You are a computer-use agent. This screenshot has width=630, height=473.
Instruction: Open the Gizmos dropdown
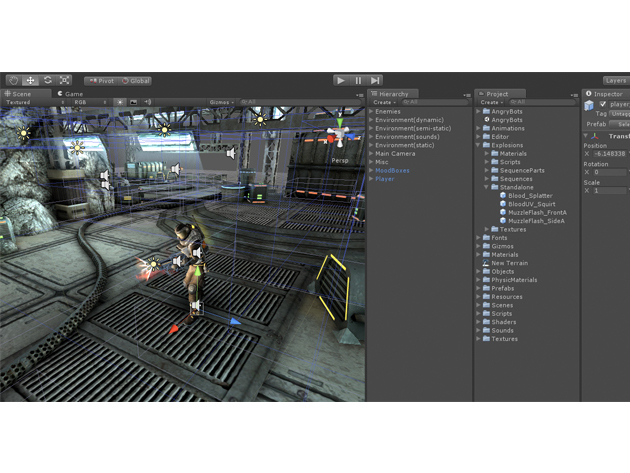pyautogui.click(x=221, y=102)
